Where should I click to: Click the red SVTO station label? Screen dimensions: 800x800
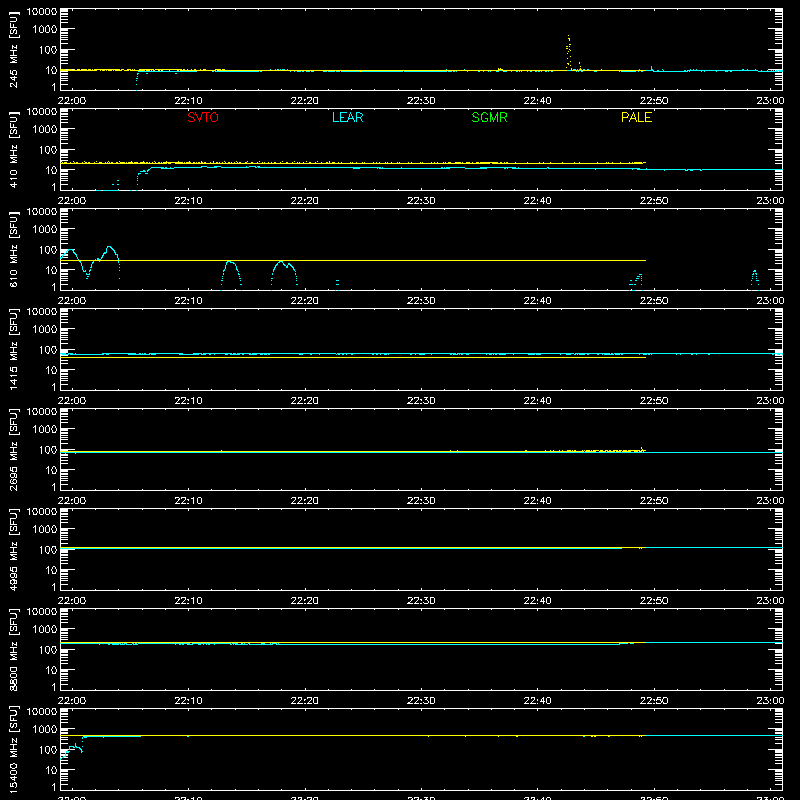point(203,117)
